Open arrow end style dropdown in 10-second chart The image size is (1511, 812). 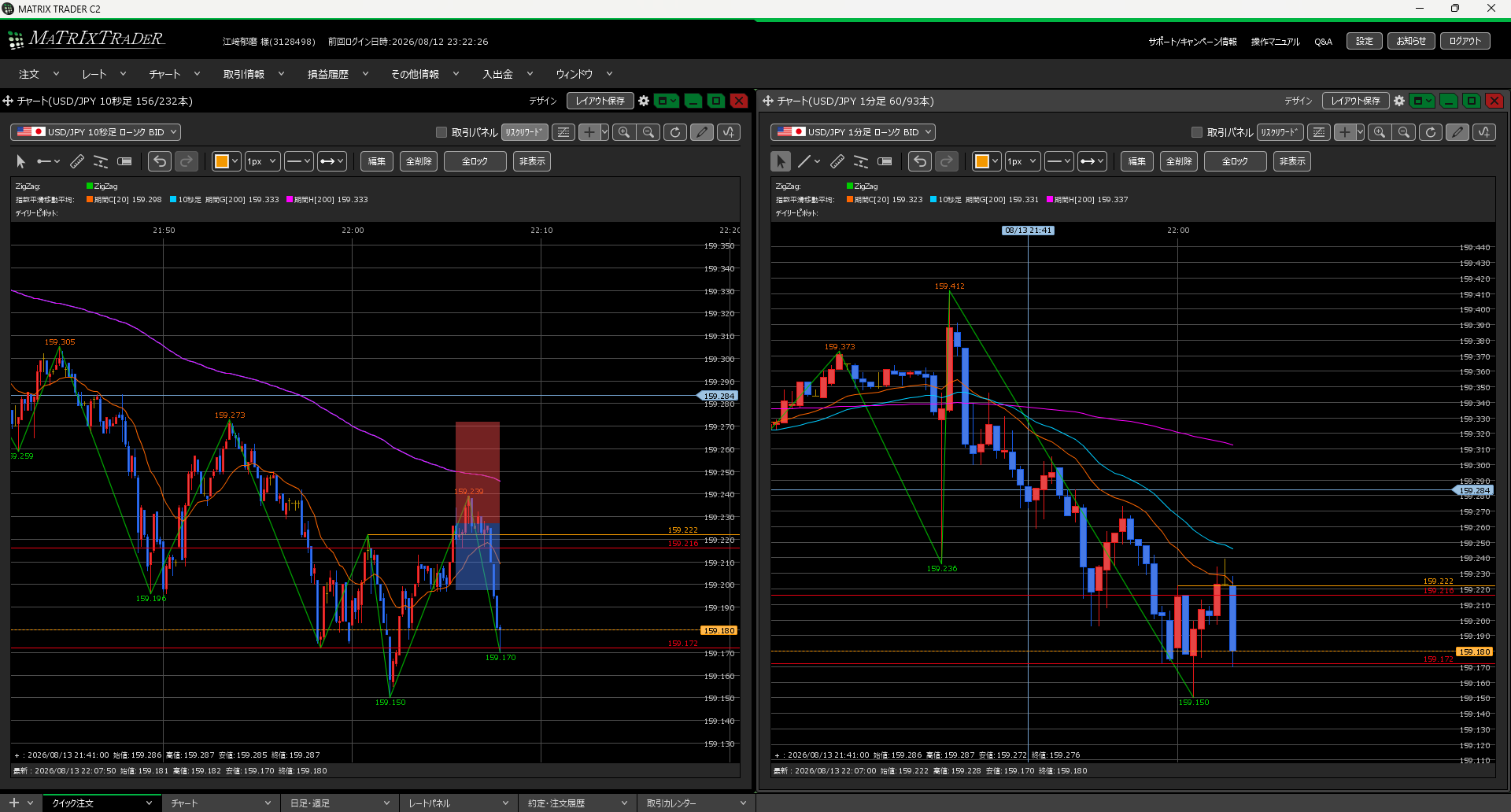(331, 161)
